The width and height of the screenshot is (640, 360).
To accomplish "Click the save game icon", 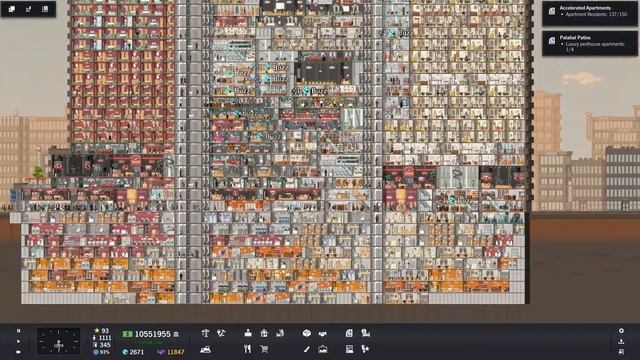I will point(621,341).
